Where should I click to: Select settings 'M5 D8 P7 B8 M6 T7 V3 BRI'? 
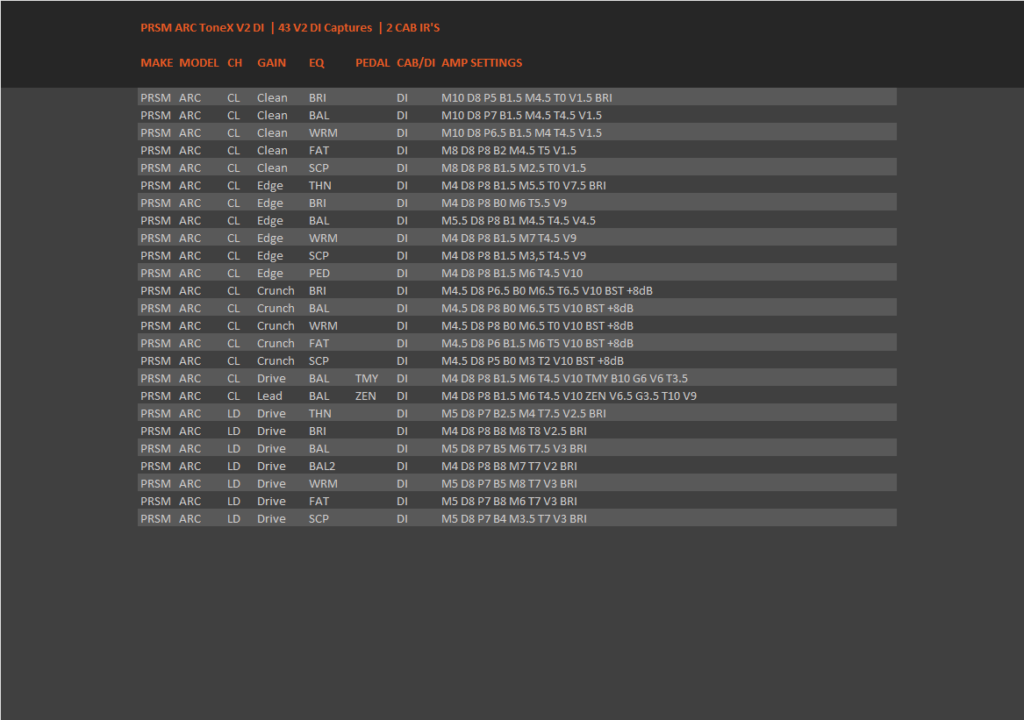point(509,502)
